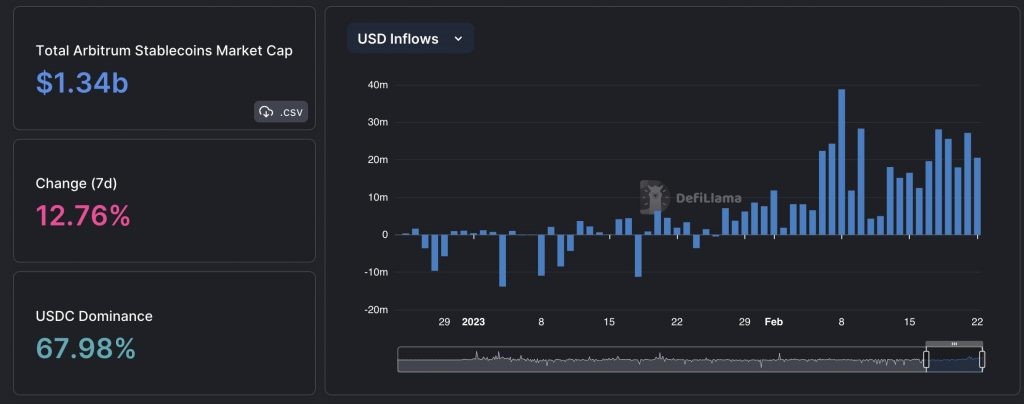Click the left range slider handle
The image size is (1024, 404).
click(925, 359)
